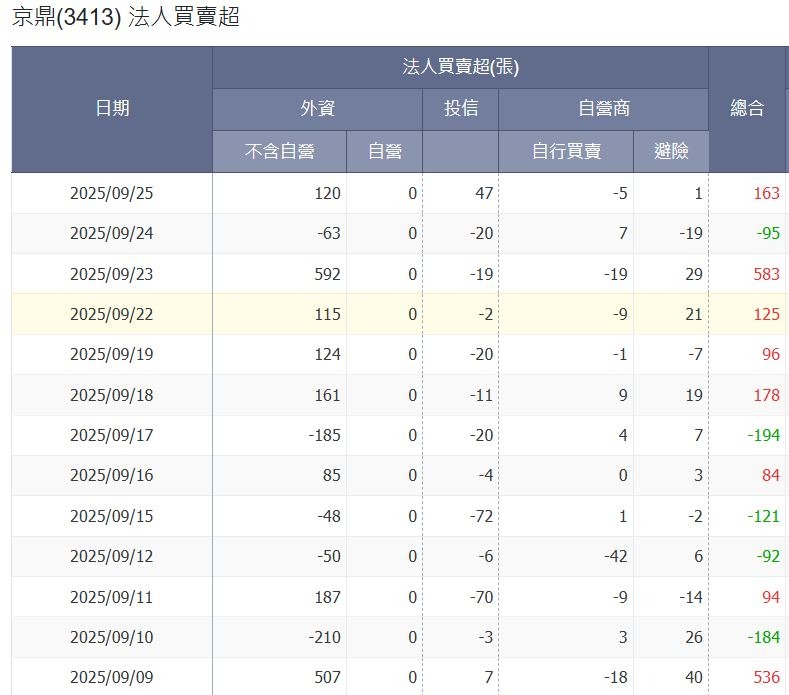This screenshot has height=695, width=789.
Task: Click total value -194 for 2025/09/17
Action: tap(763, 435)
